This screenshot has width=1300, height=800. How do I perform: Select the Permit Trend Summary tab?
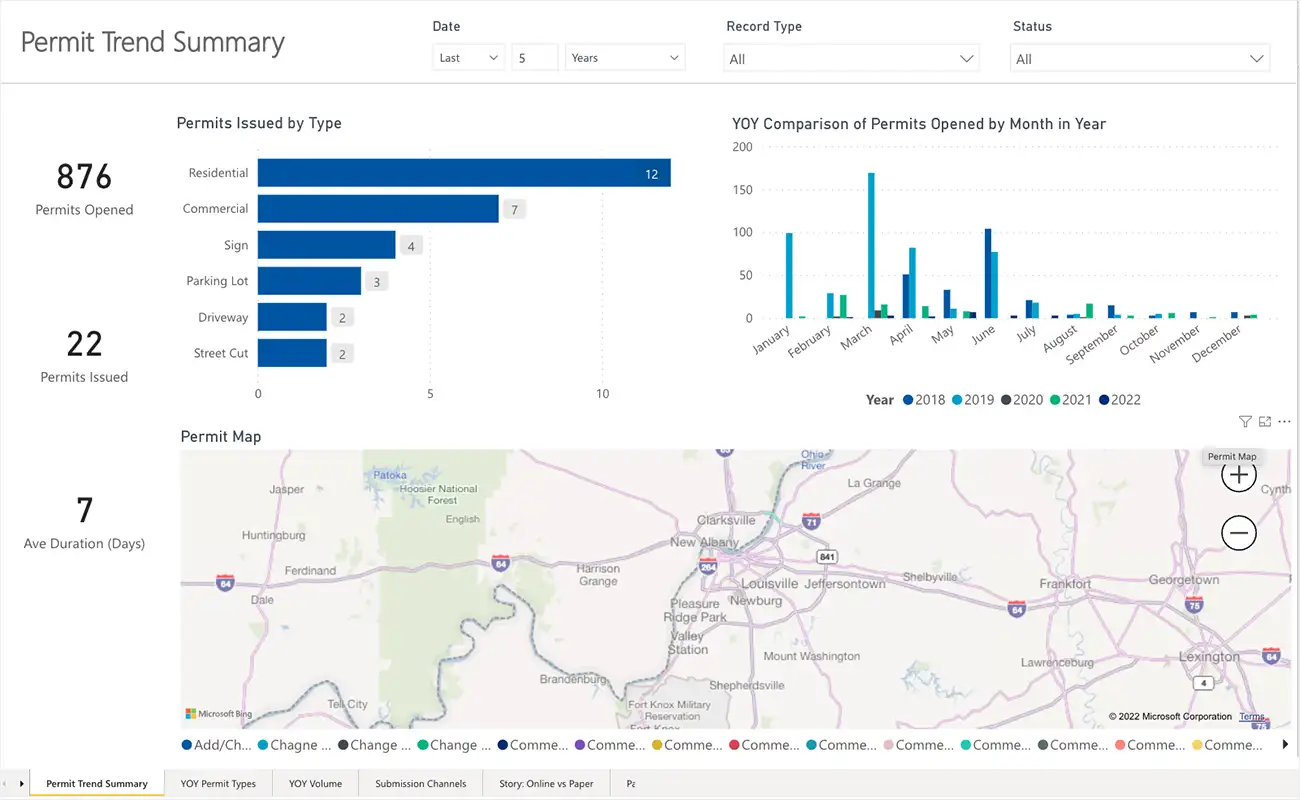97,784
